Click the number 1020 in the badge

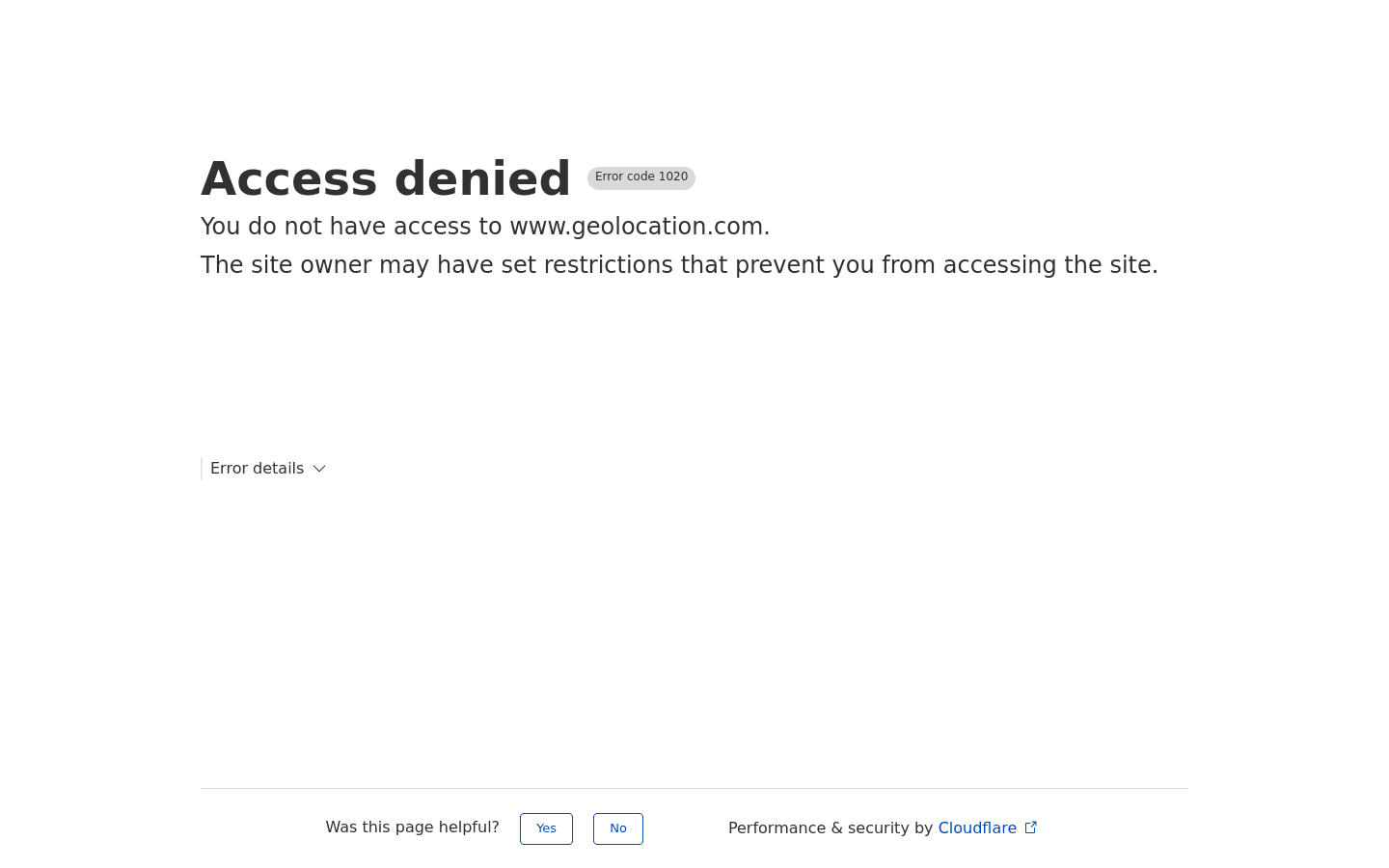click(x=673, y=177)
